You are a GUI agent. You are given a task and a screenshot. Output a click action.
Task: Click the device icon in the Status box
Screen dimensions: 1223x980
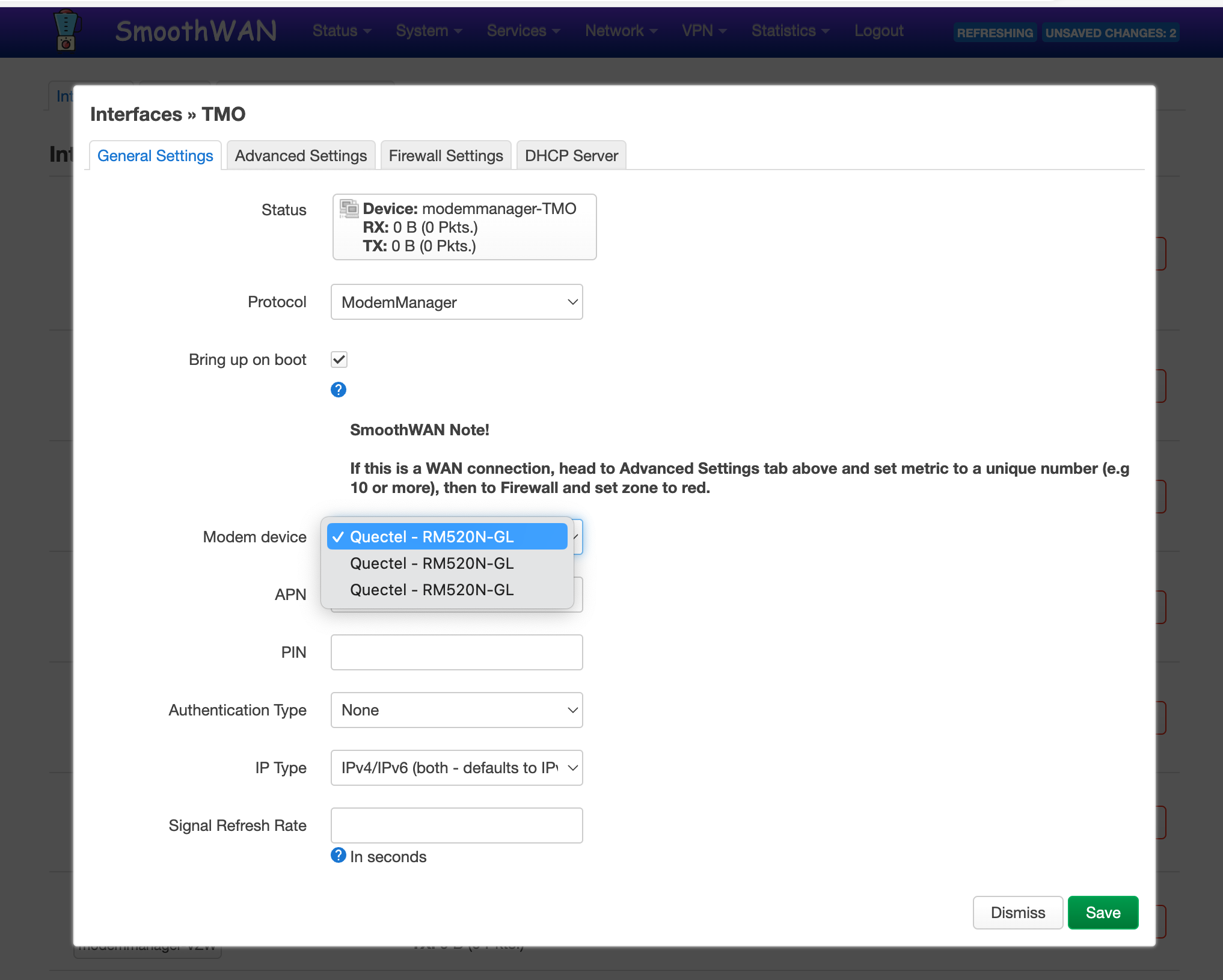click(x=349, y=209)
